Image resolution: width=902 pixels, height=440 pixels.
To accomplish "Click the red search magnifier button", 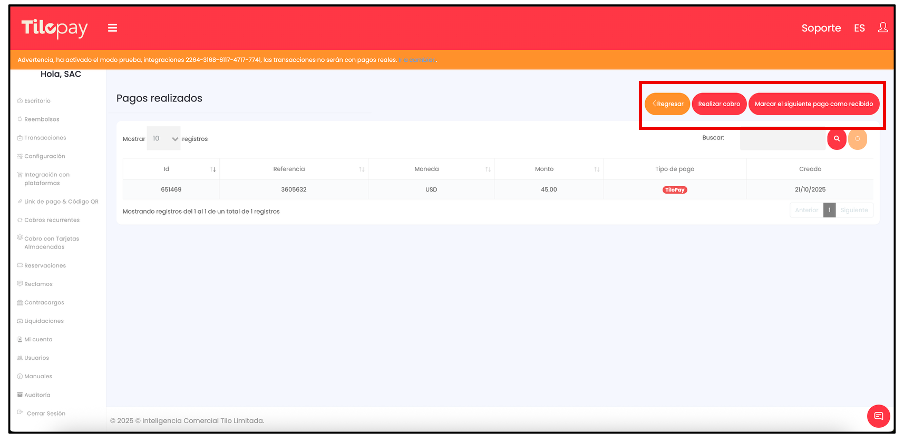I will [837, 139].
